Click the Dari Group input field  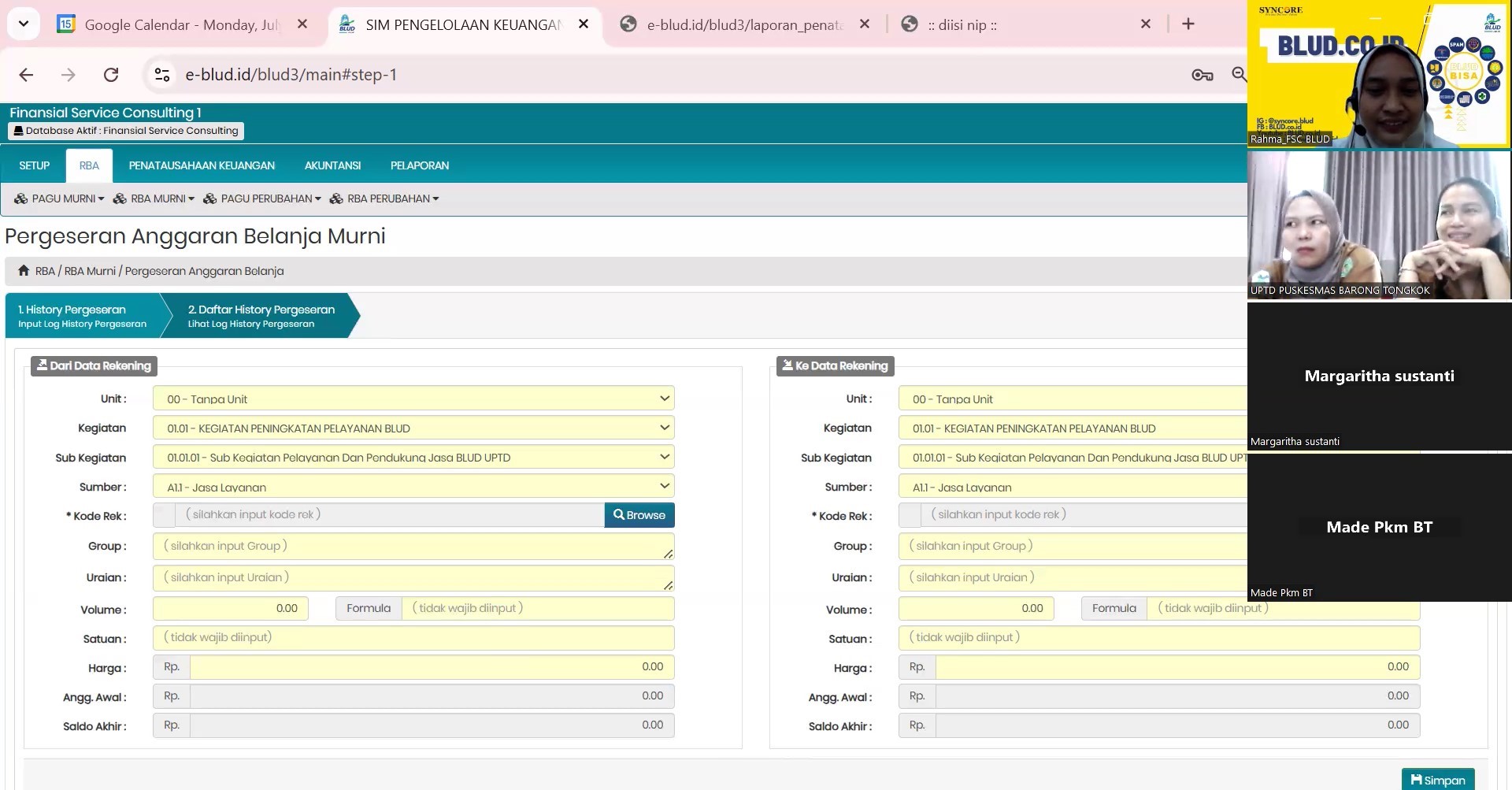[x=413, y=546]
